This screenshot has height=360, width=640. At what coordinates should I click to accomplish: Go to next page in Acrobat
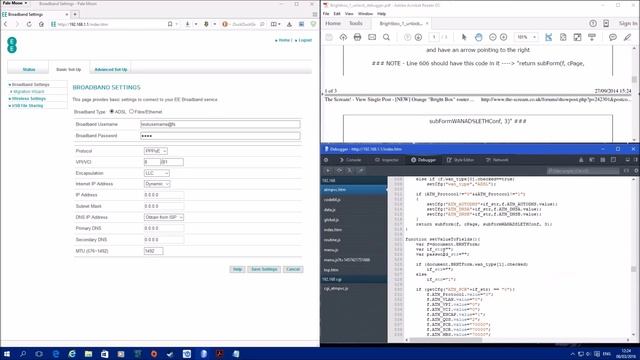click(418, 37)
